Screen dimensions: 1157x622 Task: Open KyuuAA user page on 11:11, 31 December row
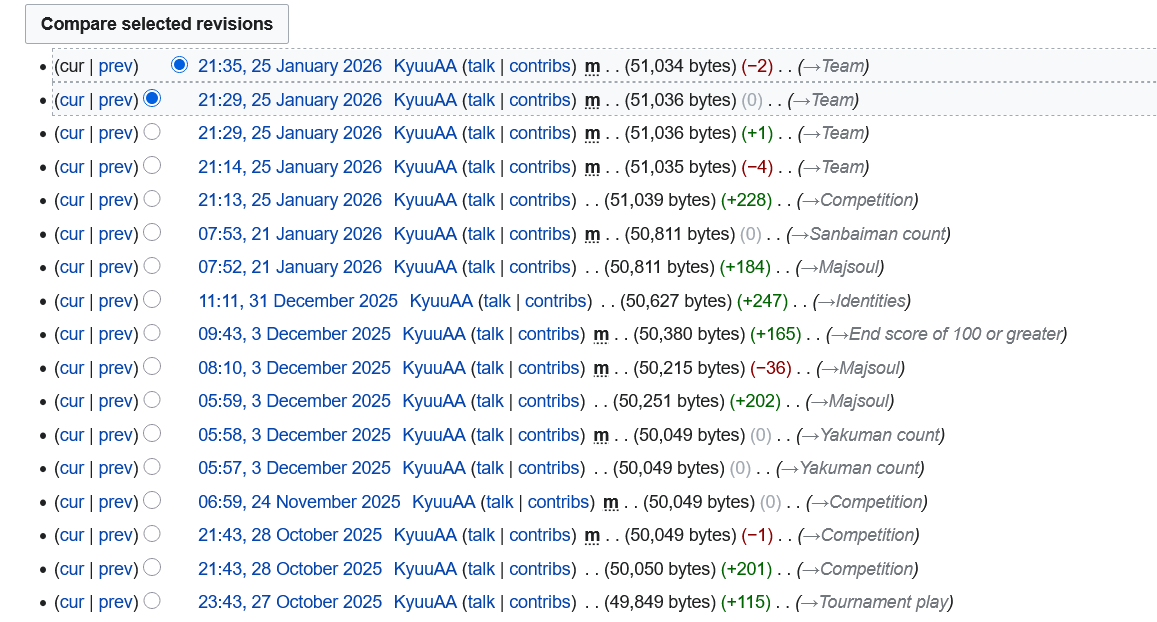click(441, 301)
